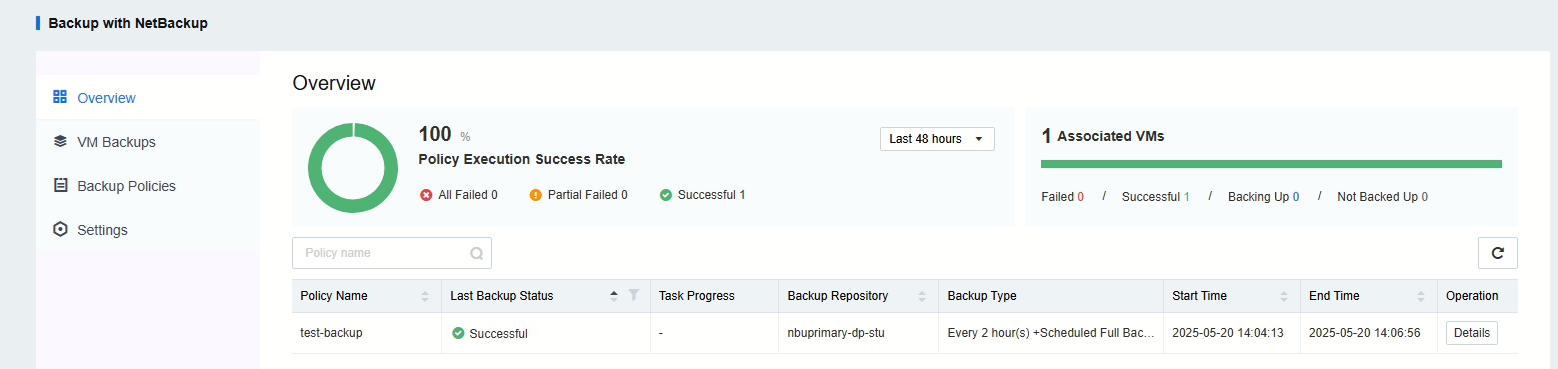
Task: Click green check icon in test-backup row
Action: click(458, 333)
